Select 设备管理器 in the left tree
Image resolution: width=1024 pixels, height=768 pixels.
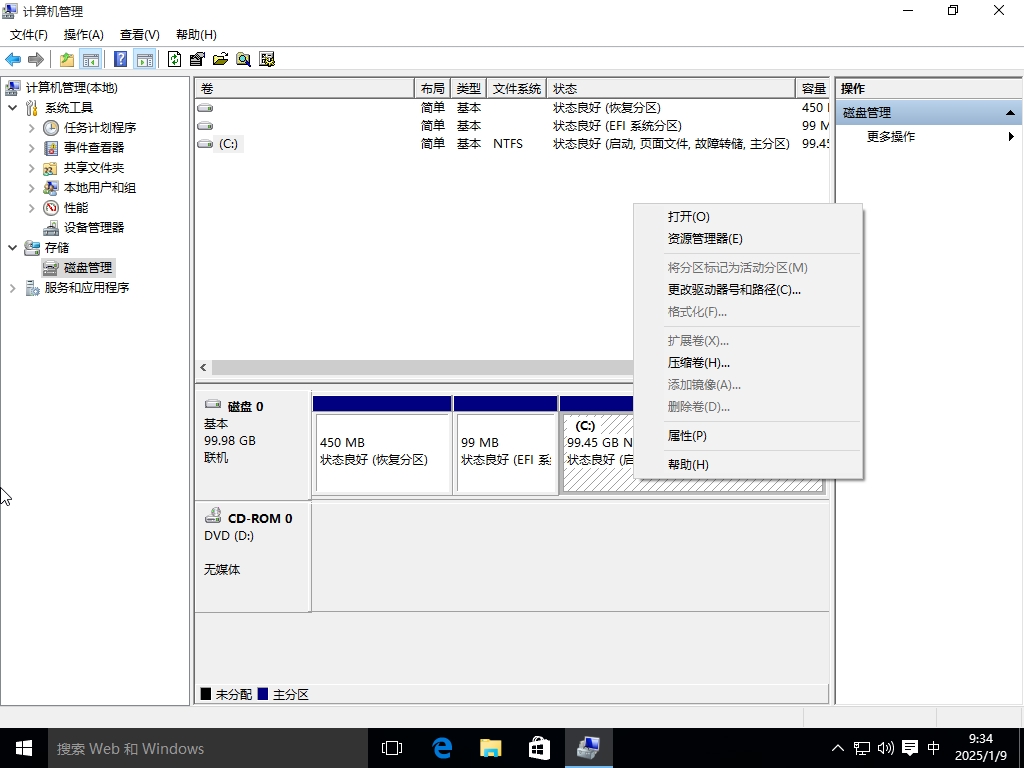click(94, 228)
